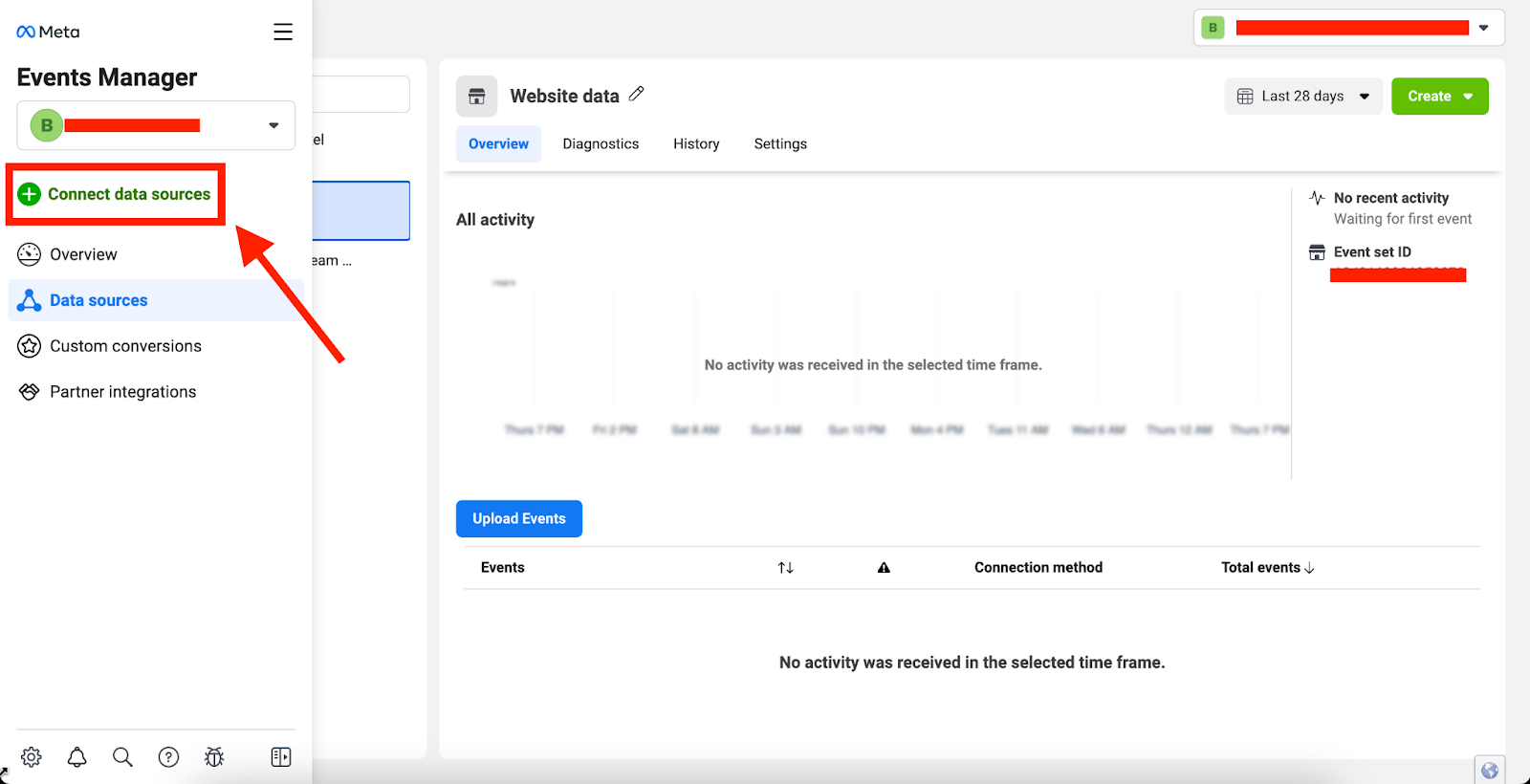Click the warning triangle column icon

(x=885, y=568)
